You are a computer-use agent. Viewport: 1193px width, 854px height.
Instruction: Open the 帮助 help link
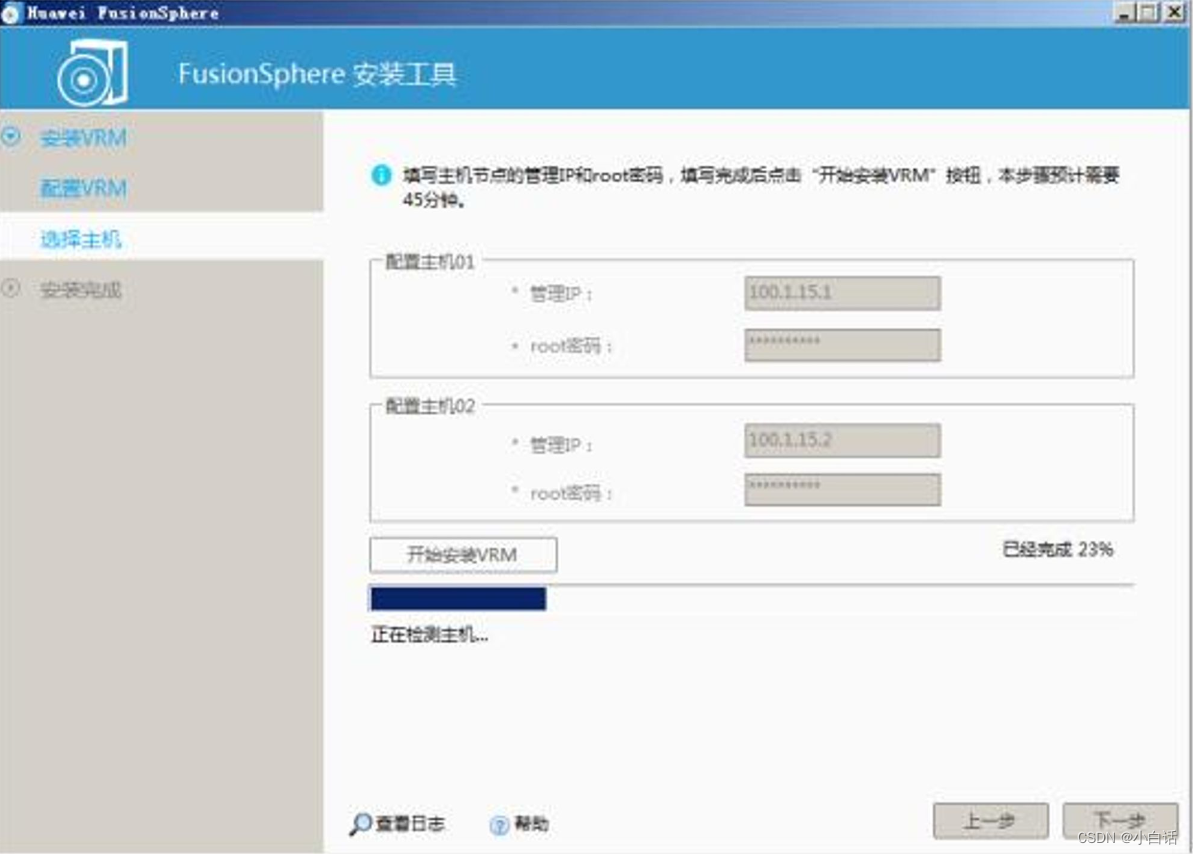(531, 824)
